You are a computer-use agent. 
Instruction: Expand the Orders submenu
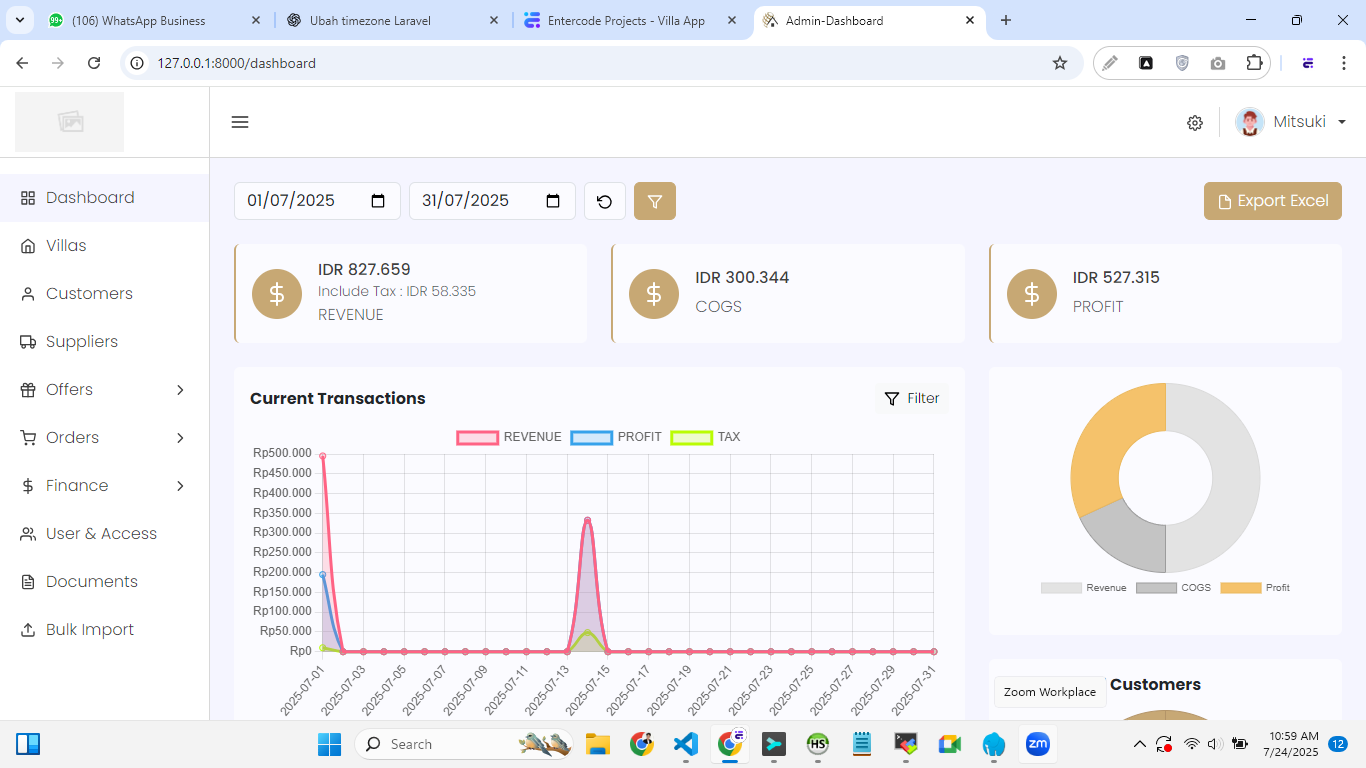click(x=104, y=438)
